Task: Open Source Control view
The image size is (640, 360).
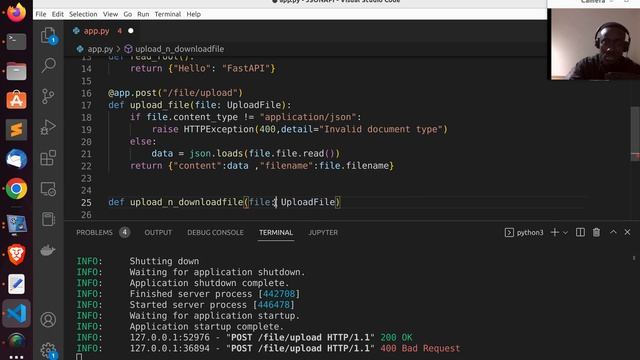Action: (48, 96)
